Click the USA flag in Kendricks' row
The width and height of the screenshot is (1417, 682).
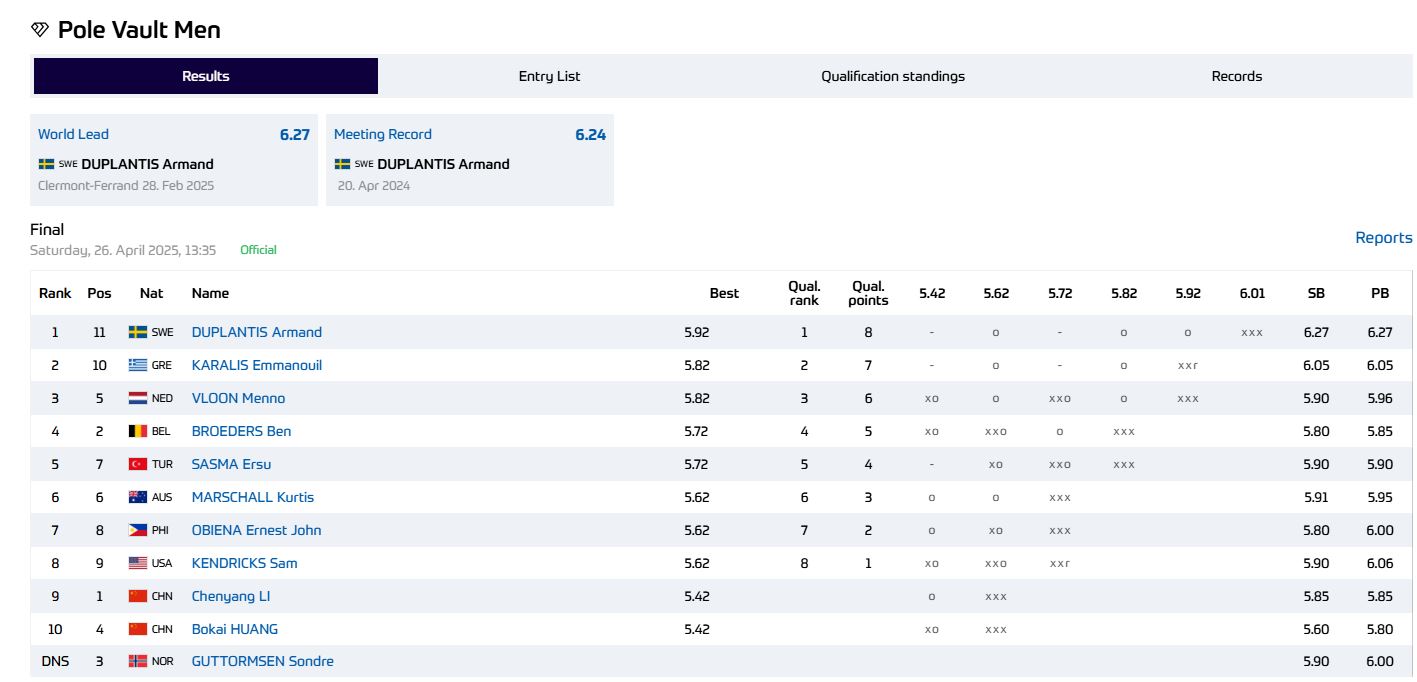coord(138,564)
